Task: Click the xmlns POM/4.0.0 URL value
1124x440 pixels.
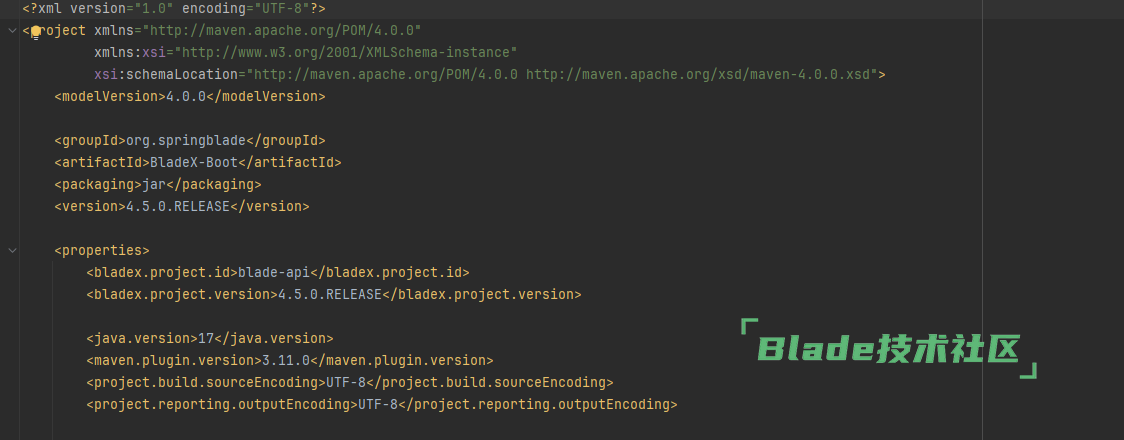Action: 282,31
